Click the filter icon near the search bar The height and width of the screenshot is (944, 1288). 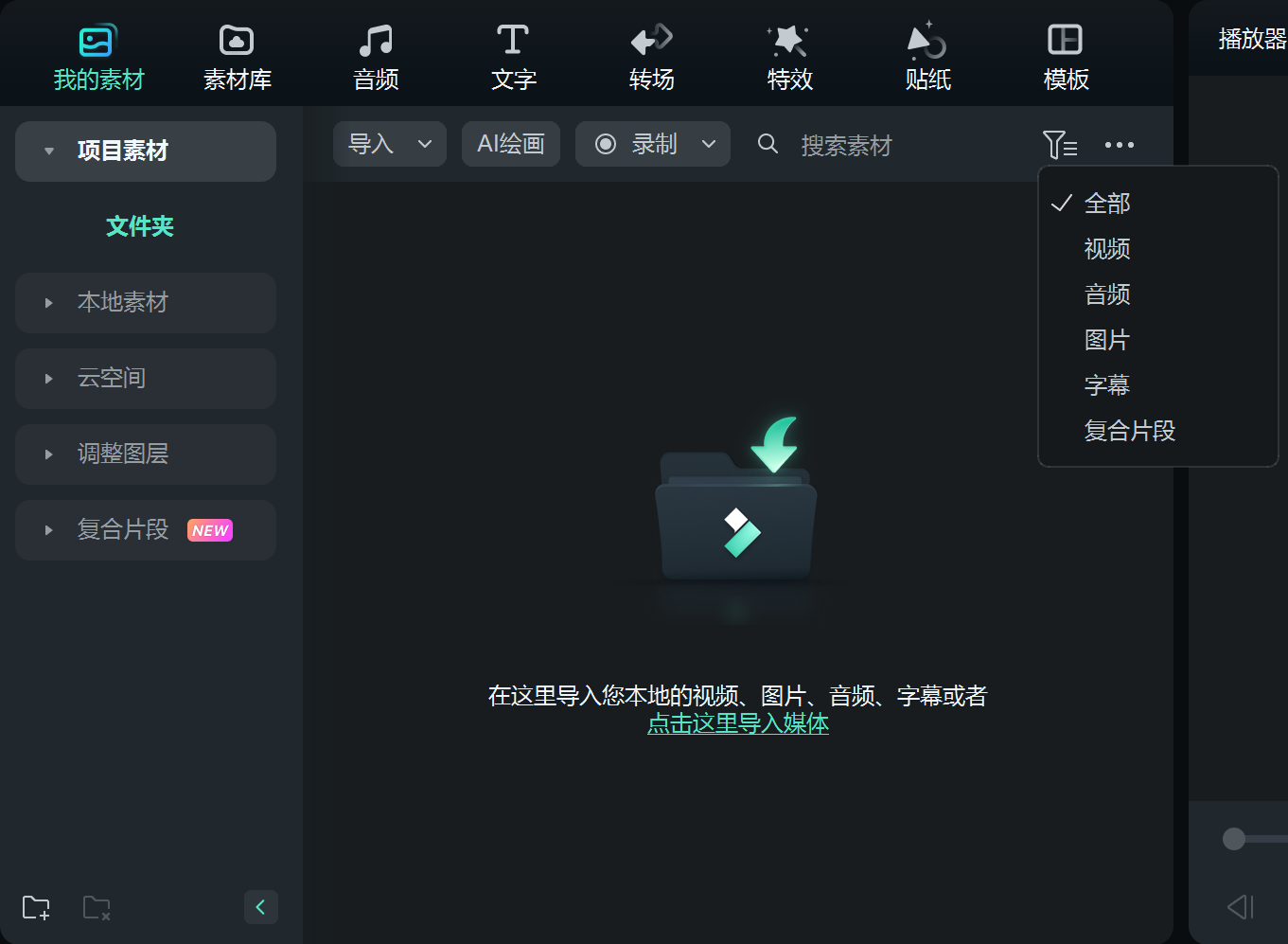(1060, 144)
